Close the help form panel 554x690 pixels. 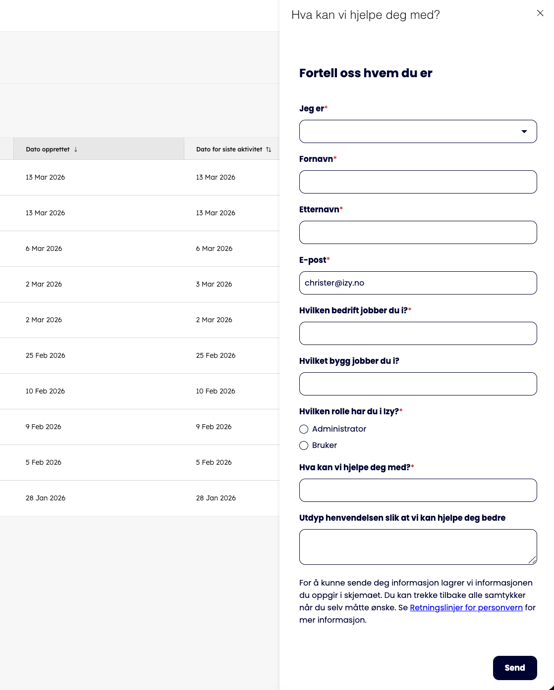pos(540,13)
